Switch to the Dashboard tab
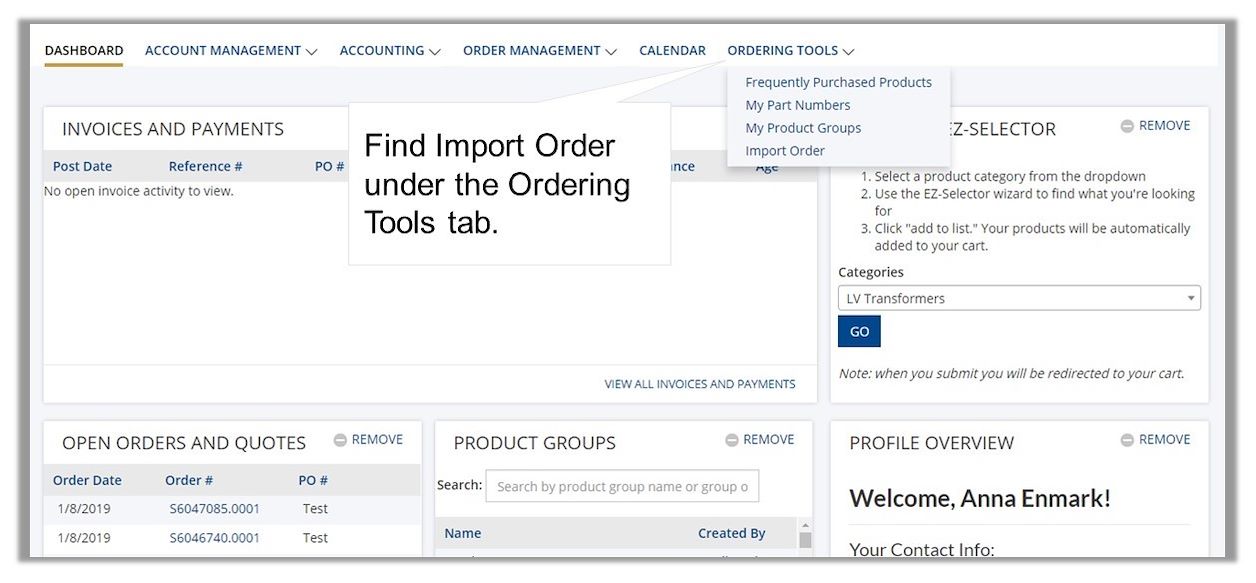This screenshot has width=1256, height=583. click(x=84, y=50)
